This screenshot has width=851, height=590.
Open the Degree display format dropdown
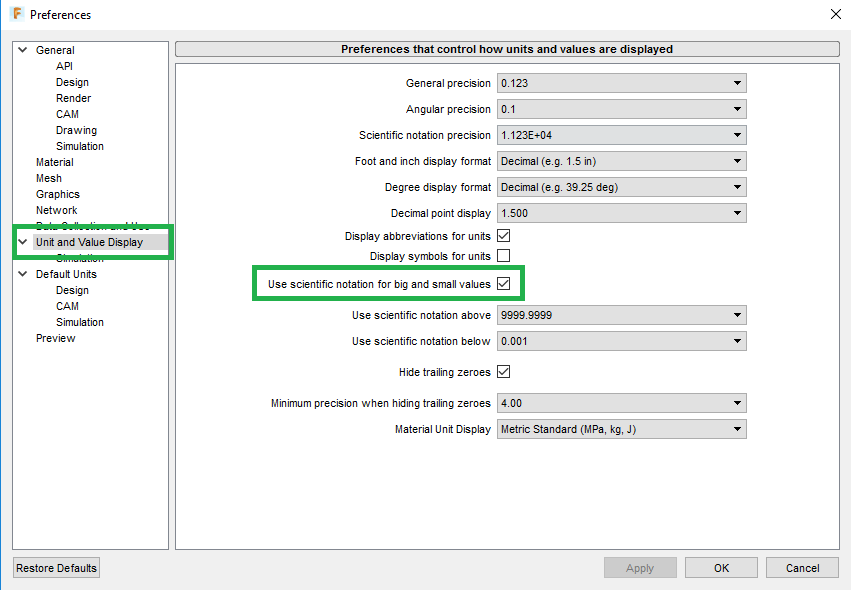pyautogui.click(x=736, y=186)
